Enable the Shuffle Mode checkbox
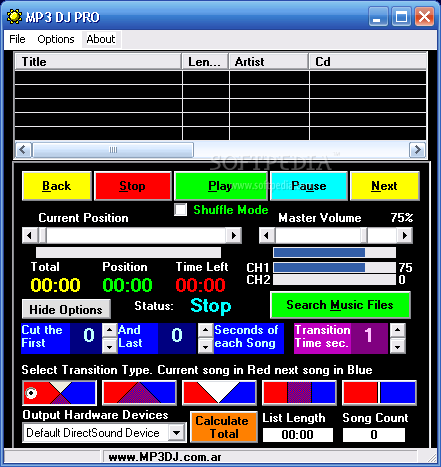Viewport: 441px width, 467px height. coord(181,210)
